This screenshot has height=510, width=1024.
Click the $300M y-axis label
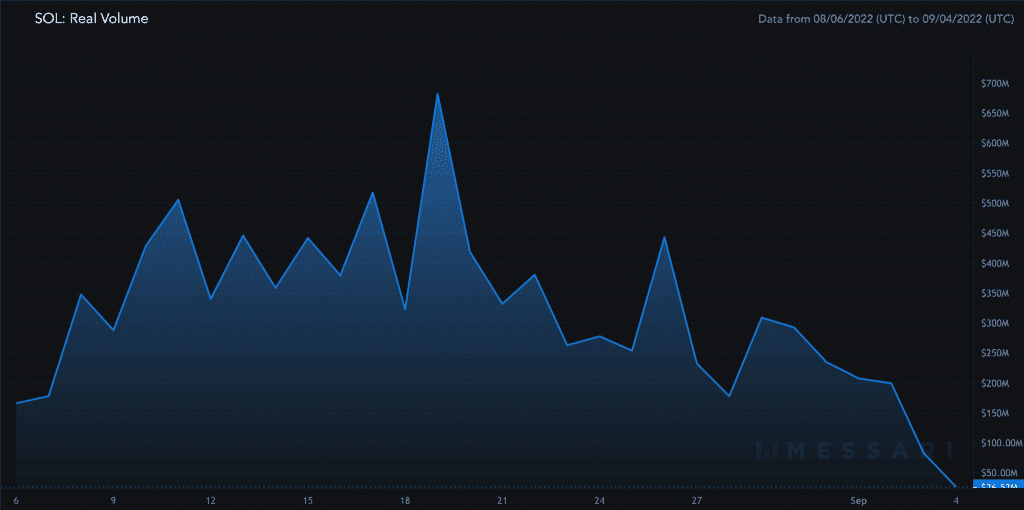(x=996, y=323)
